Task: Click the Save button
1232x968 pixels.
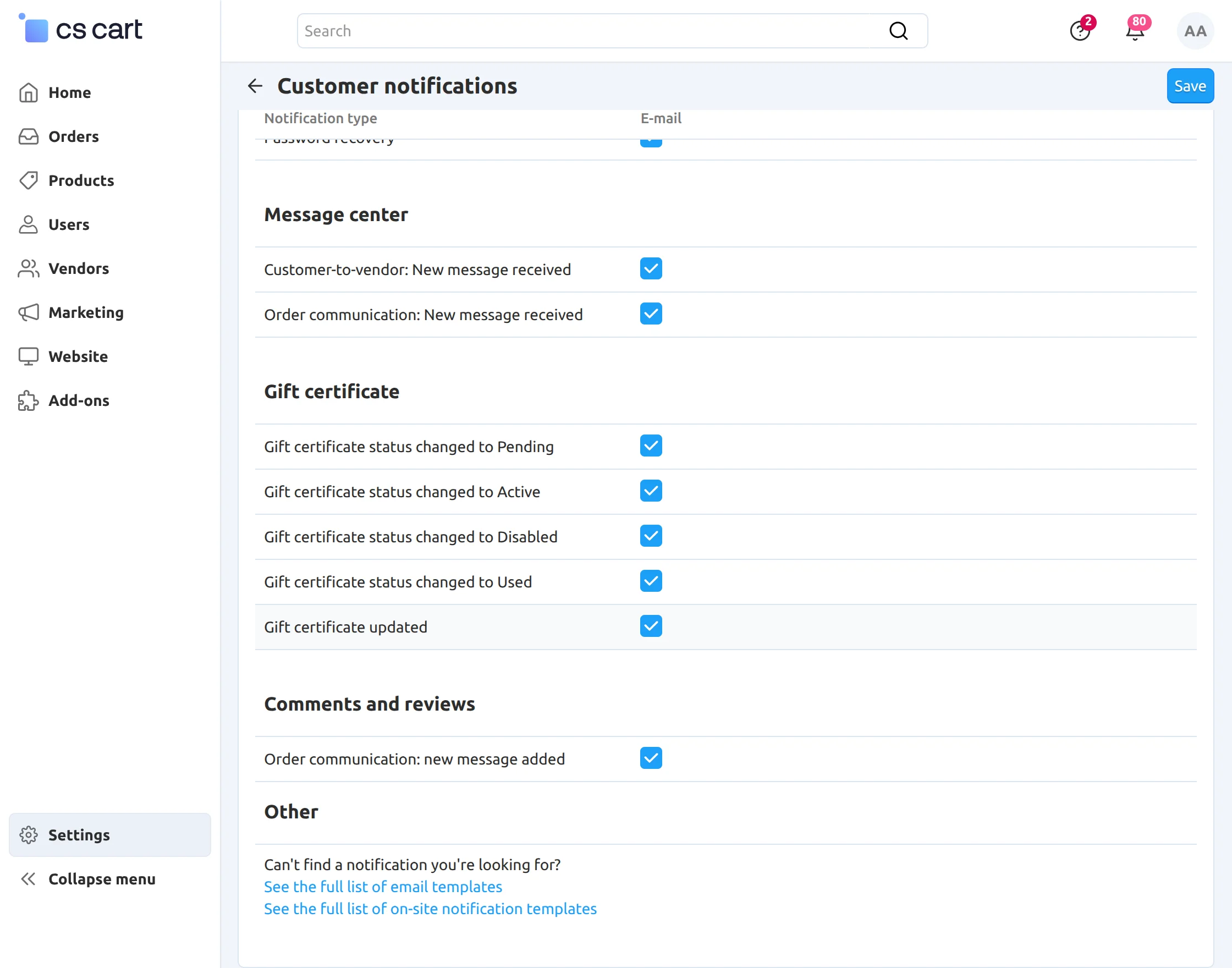Action: pyautogui.click(x=1190, y=86)
